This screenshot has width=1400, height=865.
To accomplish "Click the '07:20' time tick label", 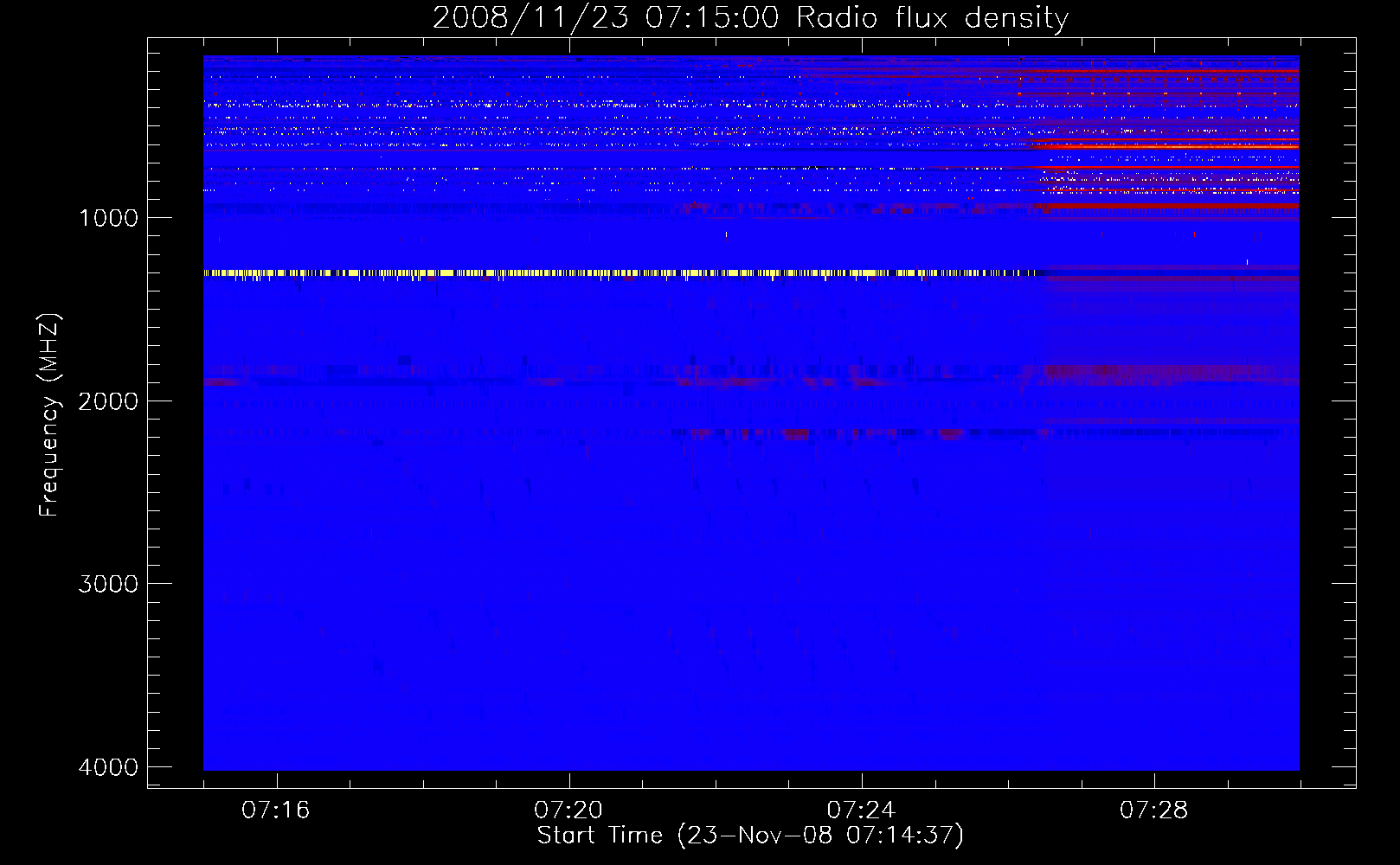I will [x=568, y=811].
